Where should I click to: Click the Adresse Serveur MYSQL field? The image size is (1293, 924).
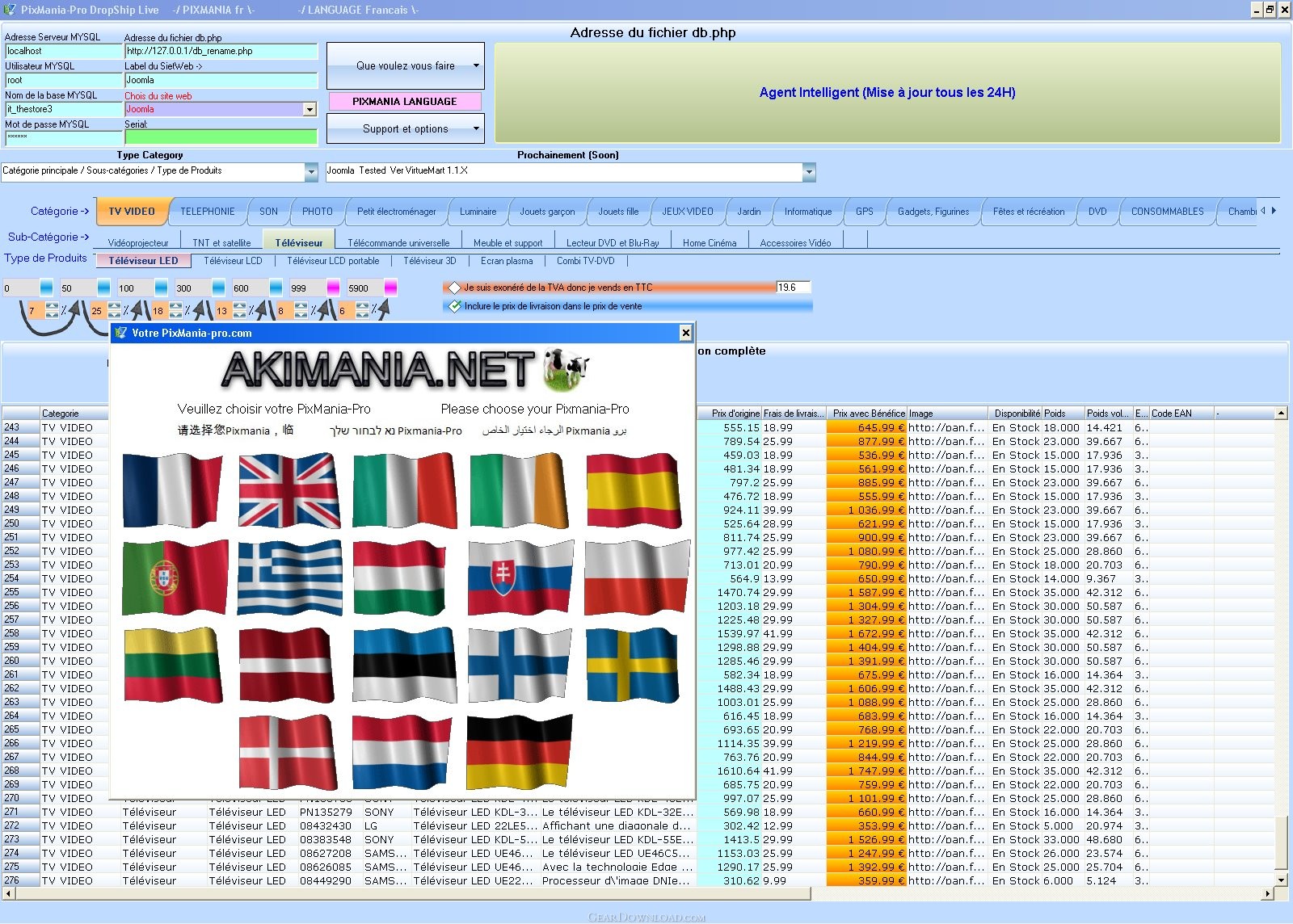click(63, 51)
